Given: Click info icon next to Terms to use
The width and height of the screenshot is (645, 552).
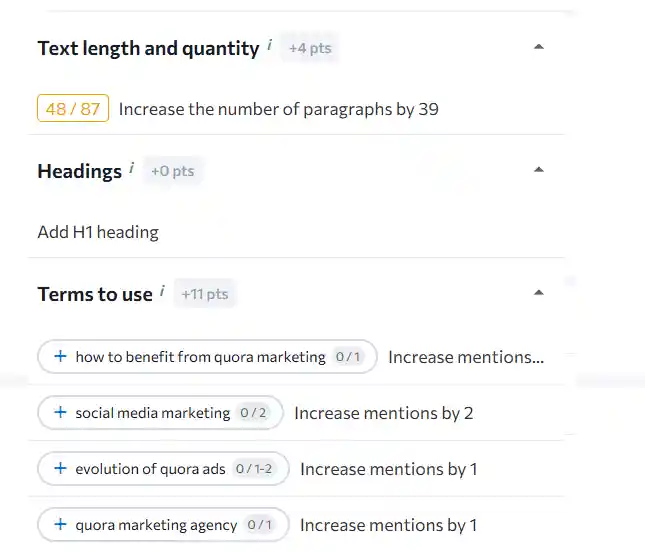Looking at the screenshot, I should [162, 291].
